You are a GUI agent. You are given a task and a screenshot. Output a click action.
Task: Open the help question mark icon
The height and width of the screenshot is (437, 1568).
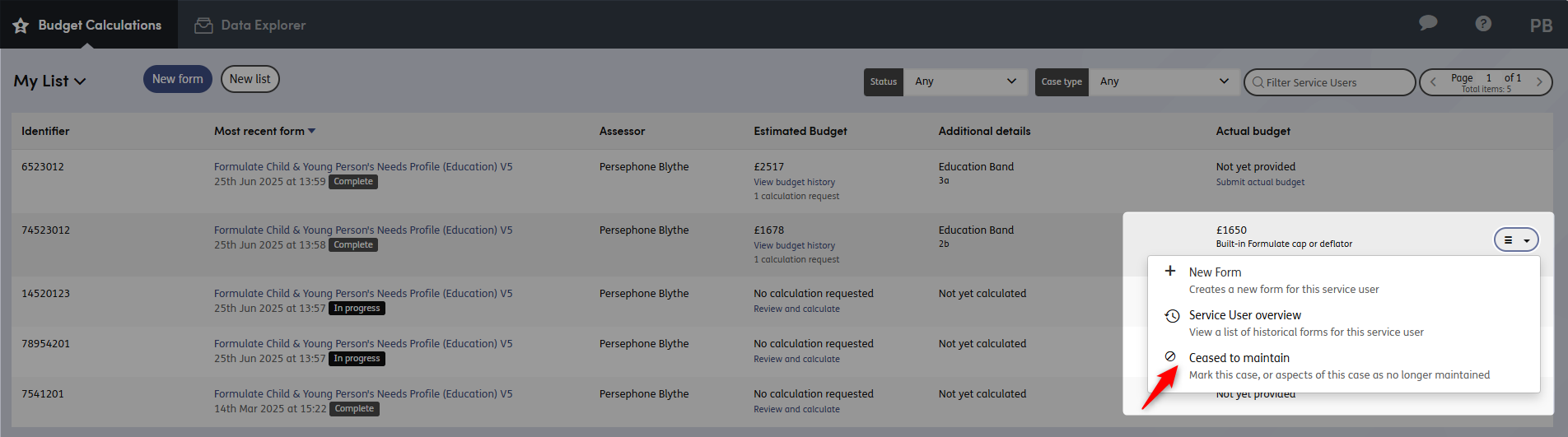click(x=1483, y=23)
